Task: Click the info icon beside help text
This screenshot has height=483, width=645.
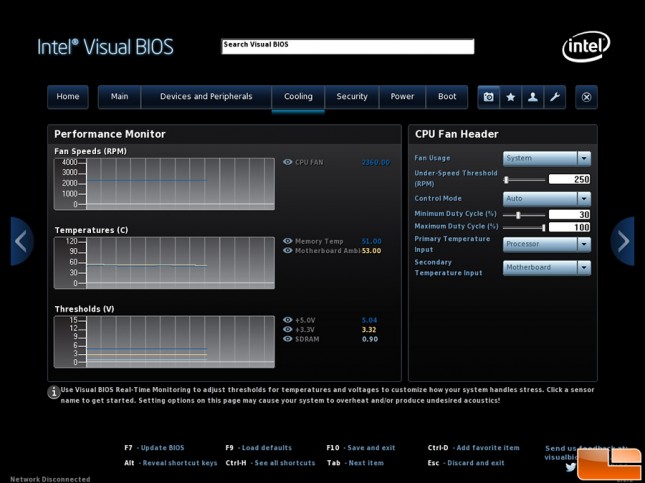Action: coord(53,392)
